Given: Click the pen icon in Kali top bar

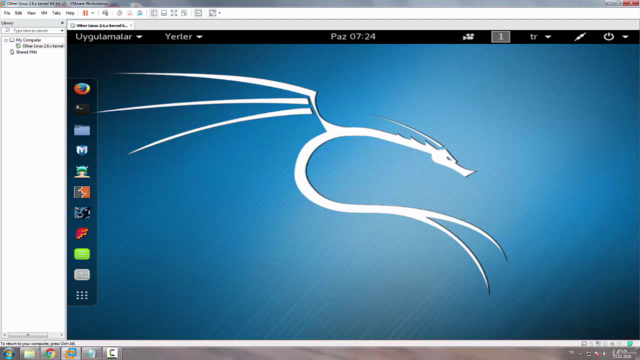Looking at the screenshot, I should (x=580, y=37).
